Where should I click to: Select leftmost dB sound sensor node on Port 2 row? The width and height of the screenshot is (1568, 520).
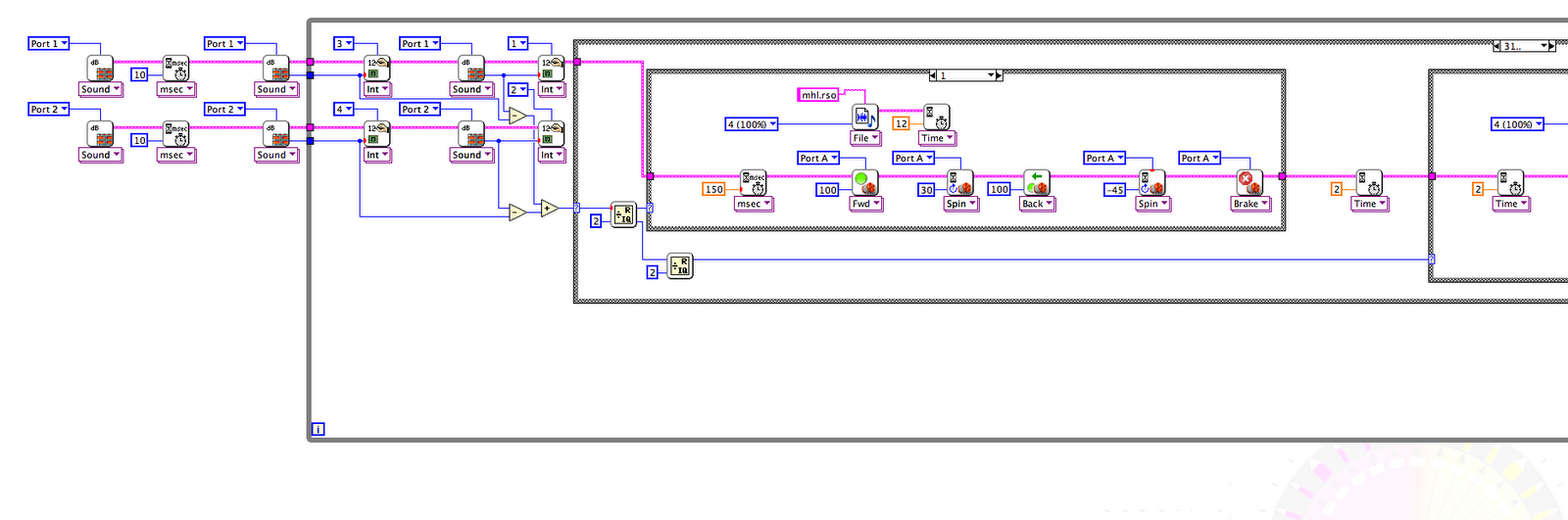tap(100, 133)
